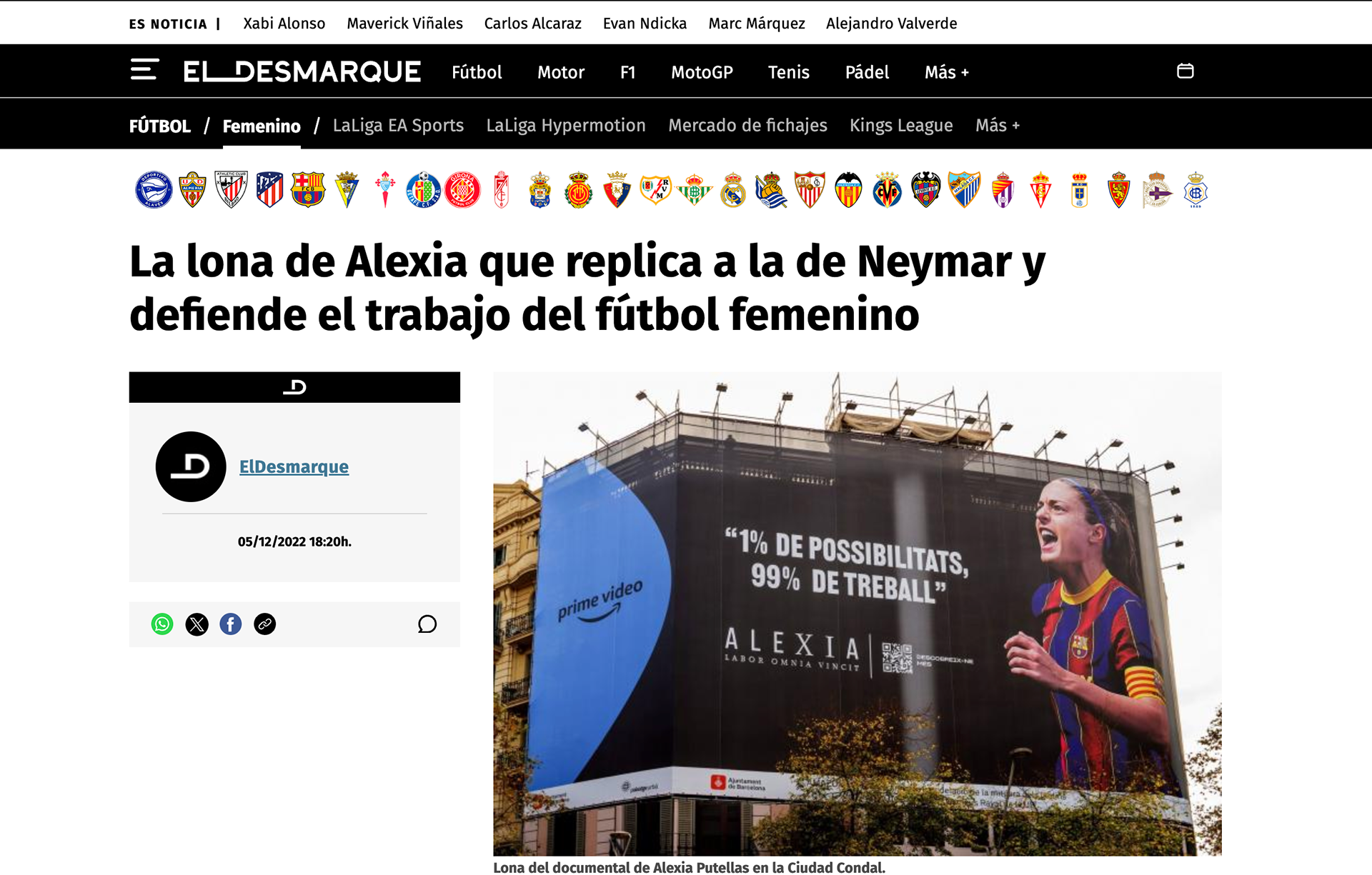Open the Tenis section
The height and width of the screenshot is (875, 1372).
click(789, 72)
